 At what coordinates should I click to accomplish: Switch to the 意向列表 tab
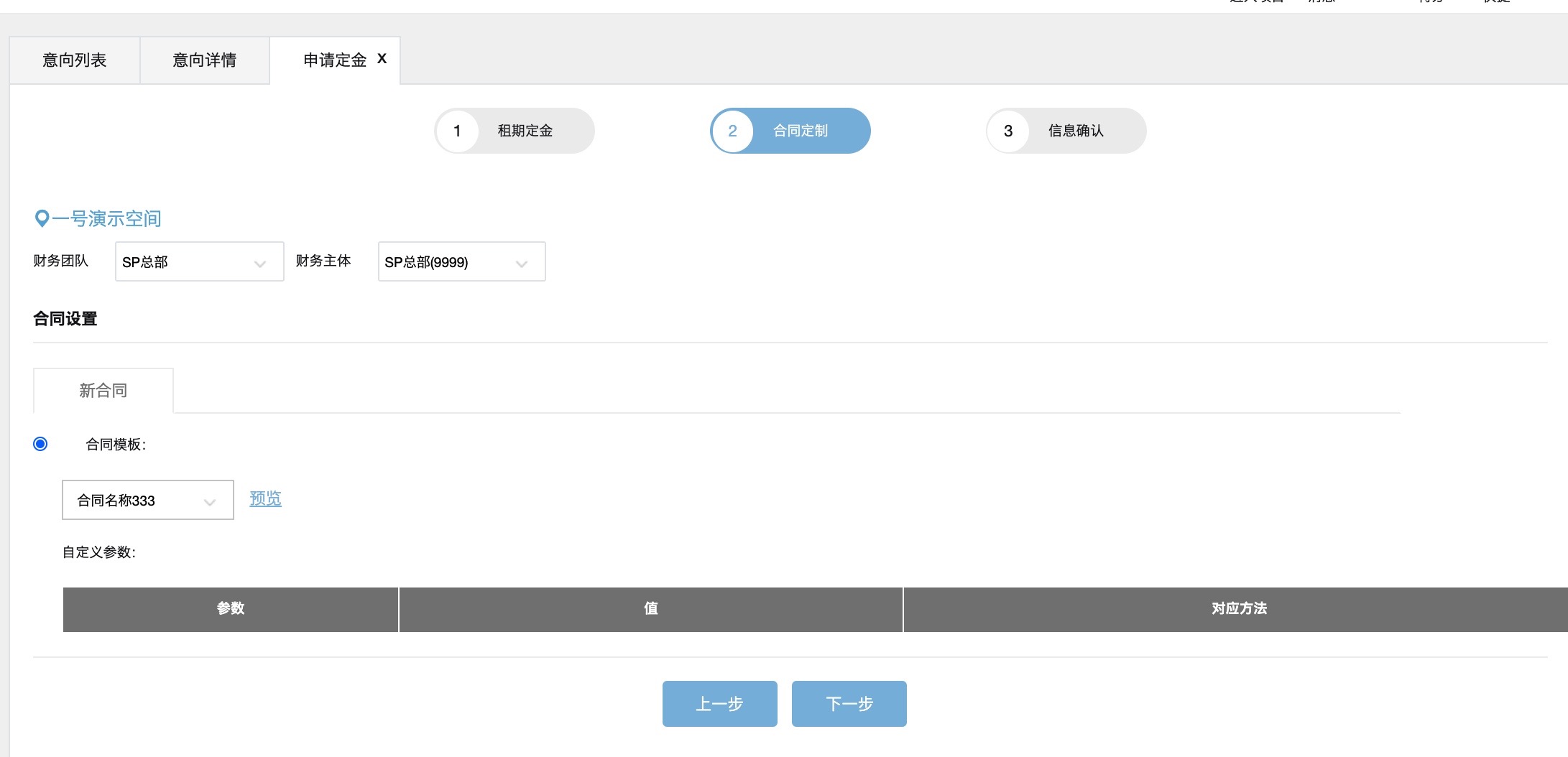coord(75,60)
